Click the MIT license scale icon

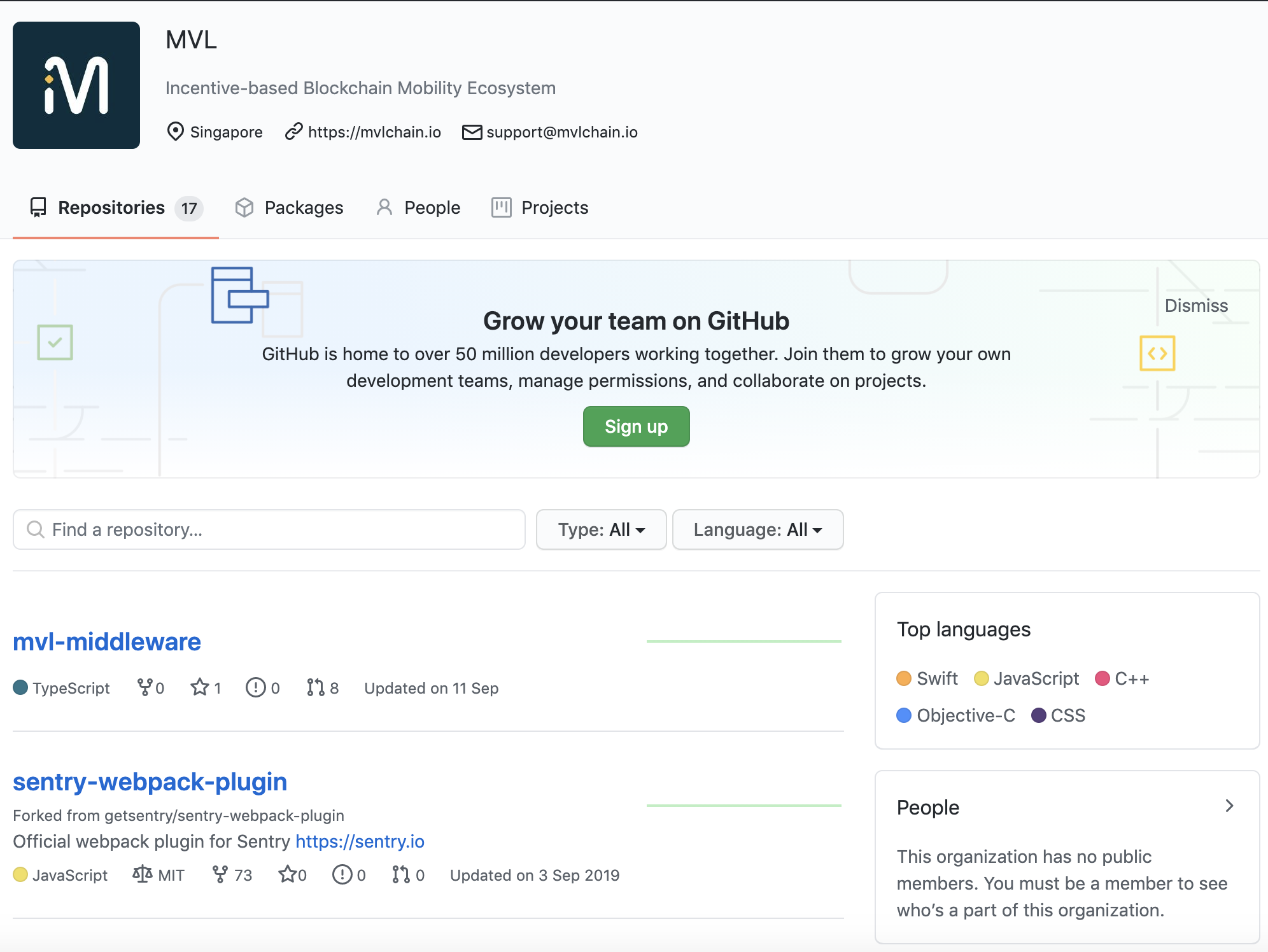click(x=143, y=874)
